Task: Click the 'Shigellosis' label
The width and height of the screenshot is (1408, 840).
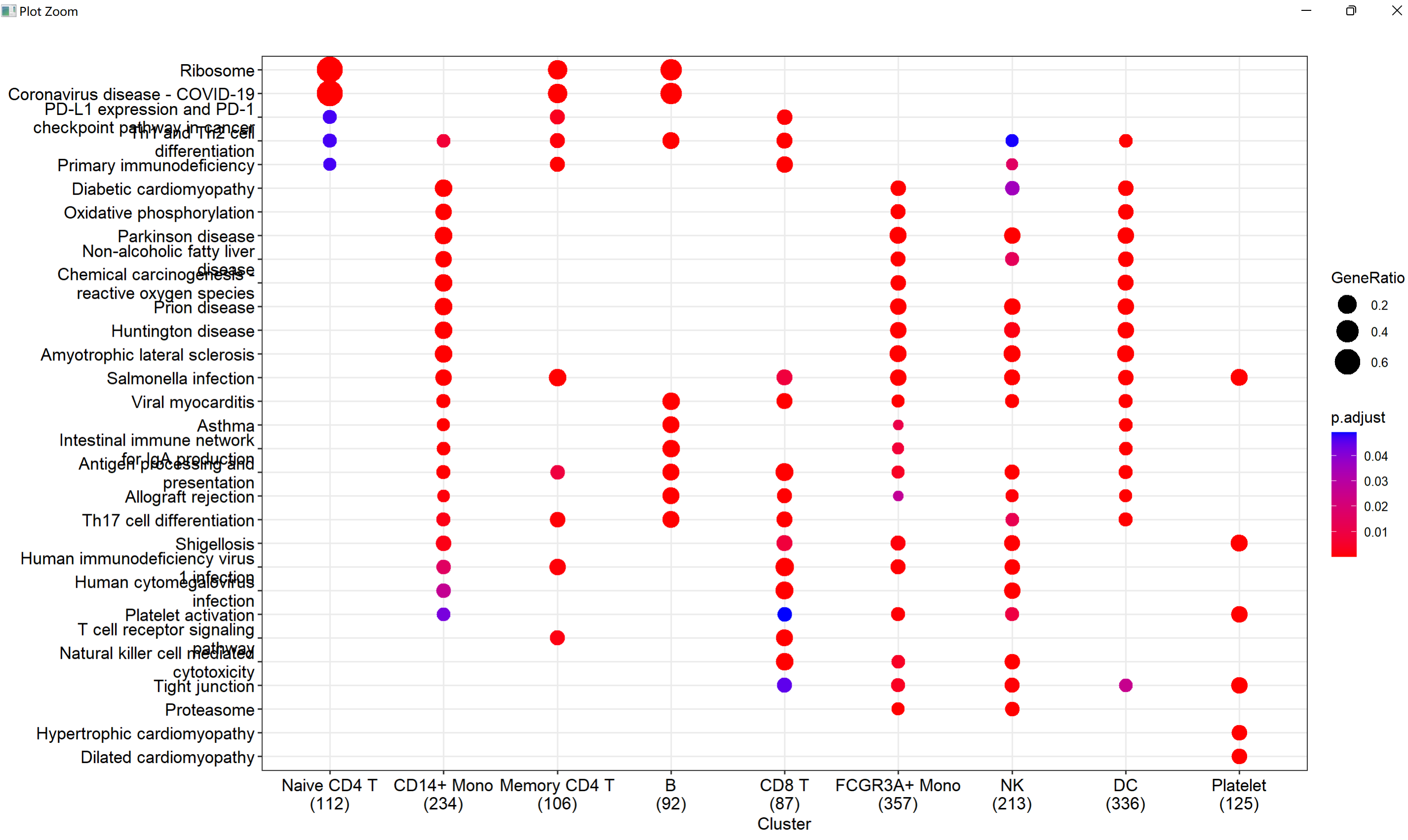Action: point(215,544)
